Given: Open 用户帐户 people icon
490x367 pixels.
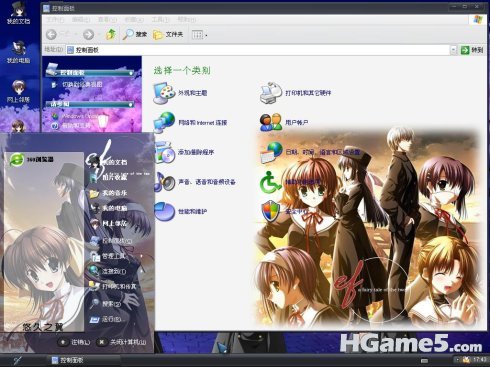Looking at the screenshot, I should pos(271,122).
